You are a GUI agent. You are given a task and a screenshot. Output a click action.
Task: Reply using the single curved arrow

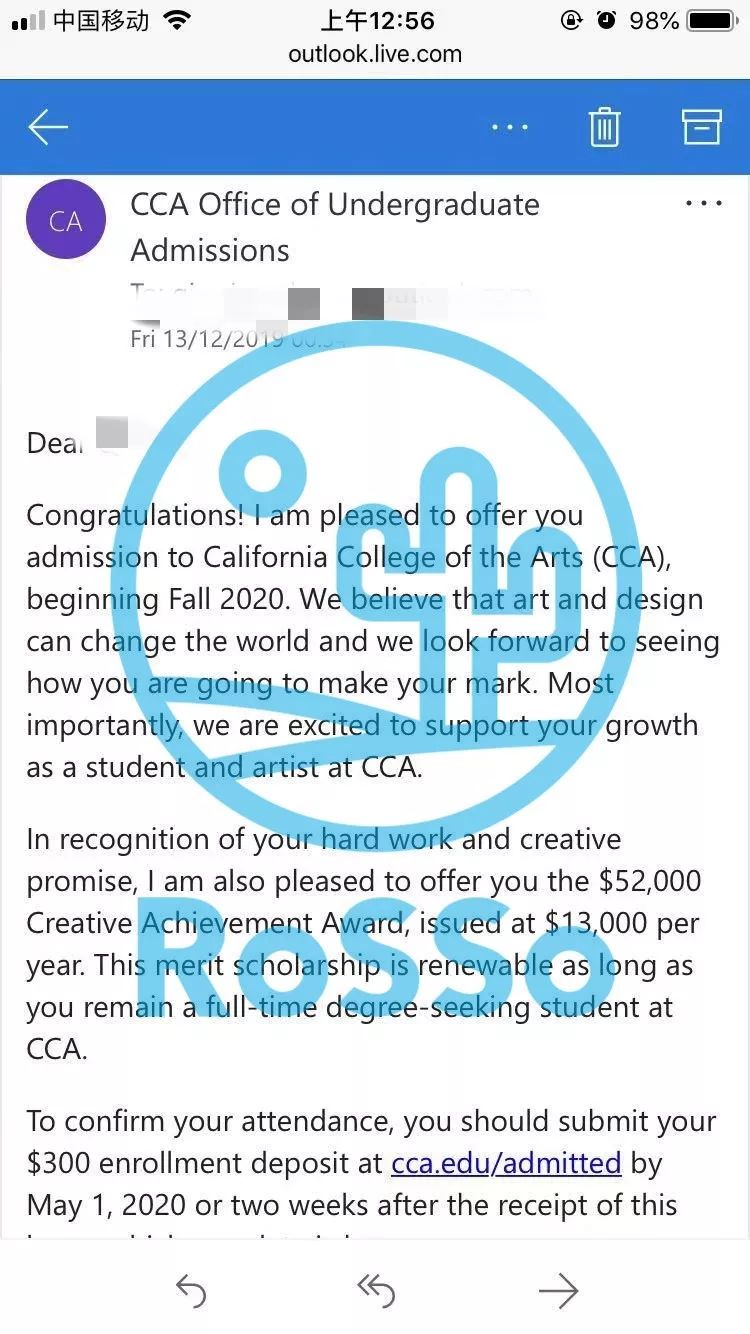[x=191, y=1290]
